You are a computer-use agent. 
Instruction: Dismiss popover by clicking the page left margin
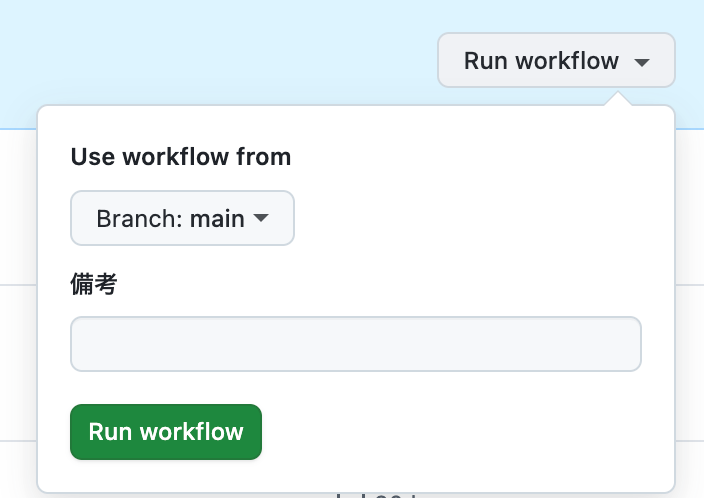(18, 359)
